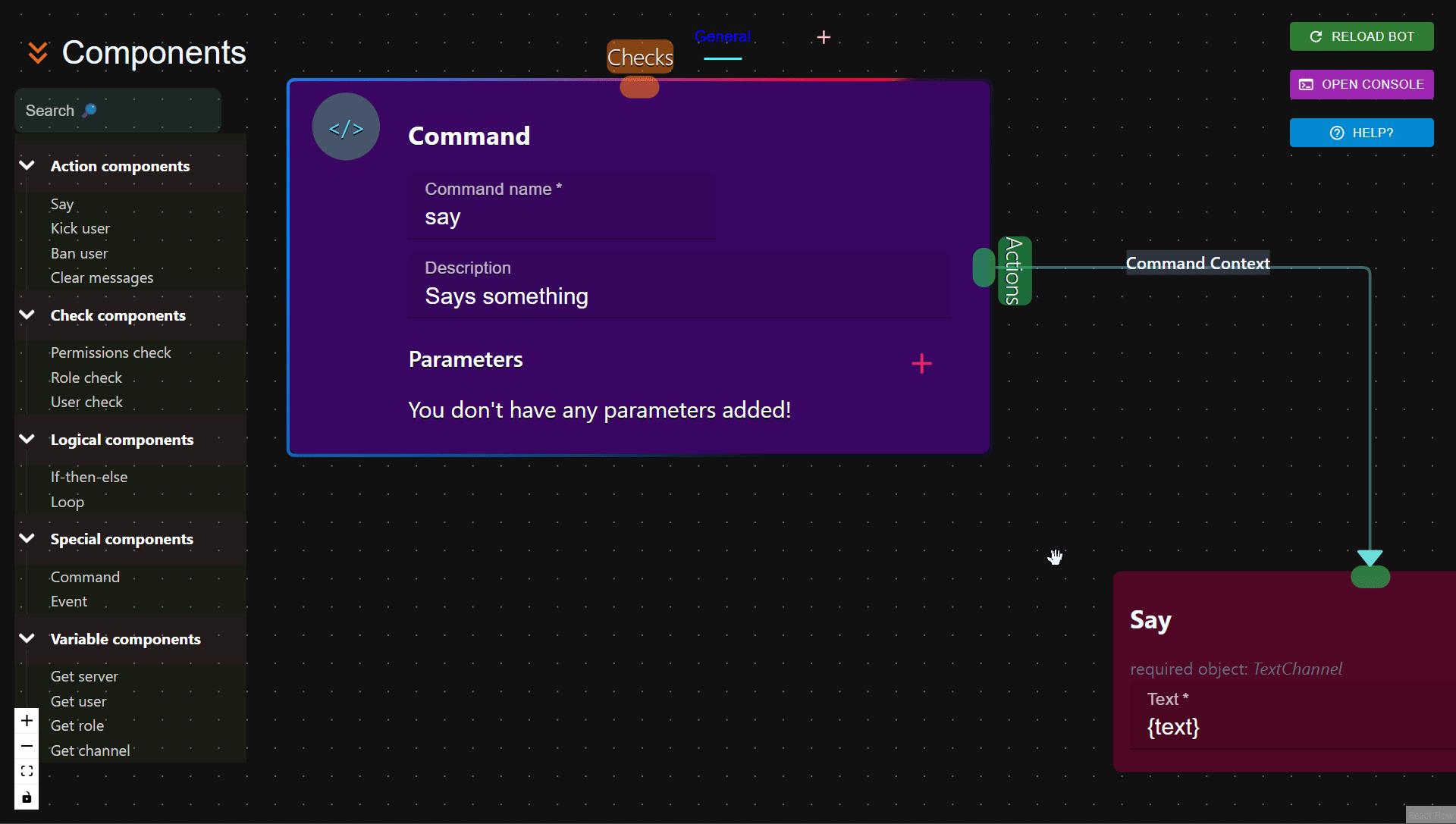Add a new parameter with plus icon

point(921,364)
